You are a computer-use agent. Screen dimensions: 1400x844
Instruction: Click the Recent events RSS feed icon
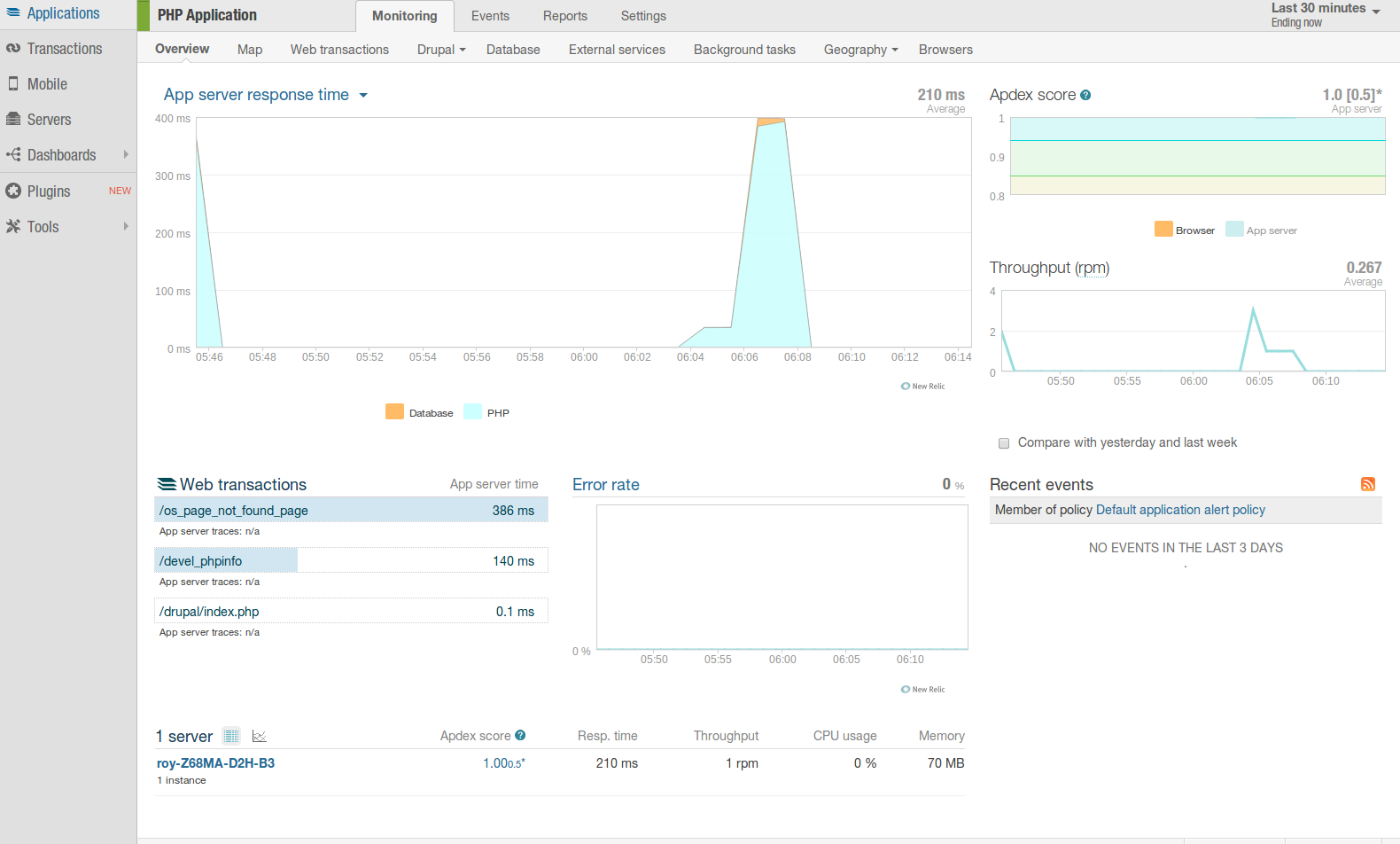click(x=1368, y=484)
